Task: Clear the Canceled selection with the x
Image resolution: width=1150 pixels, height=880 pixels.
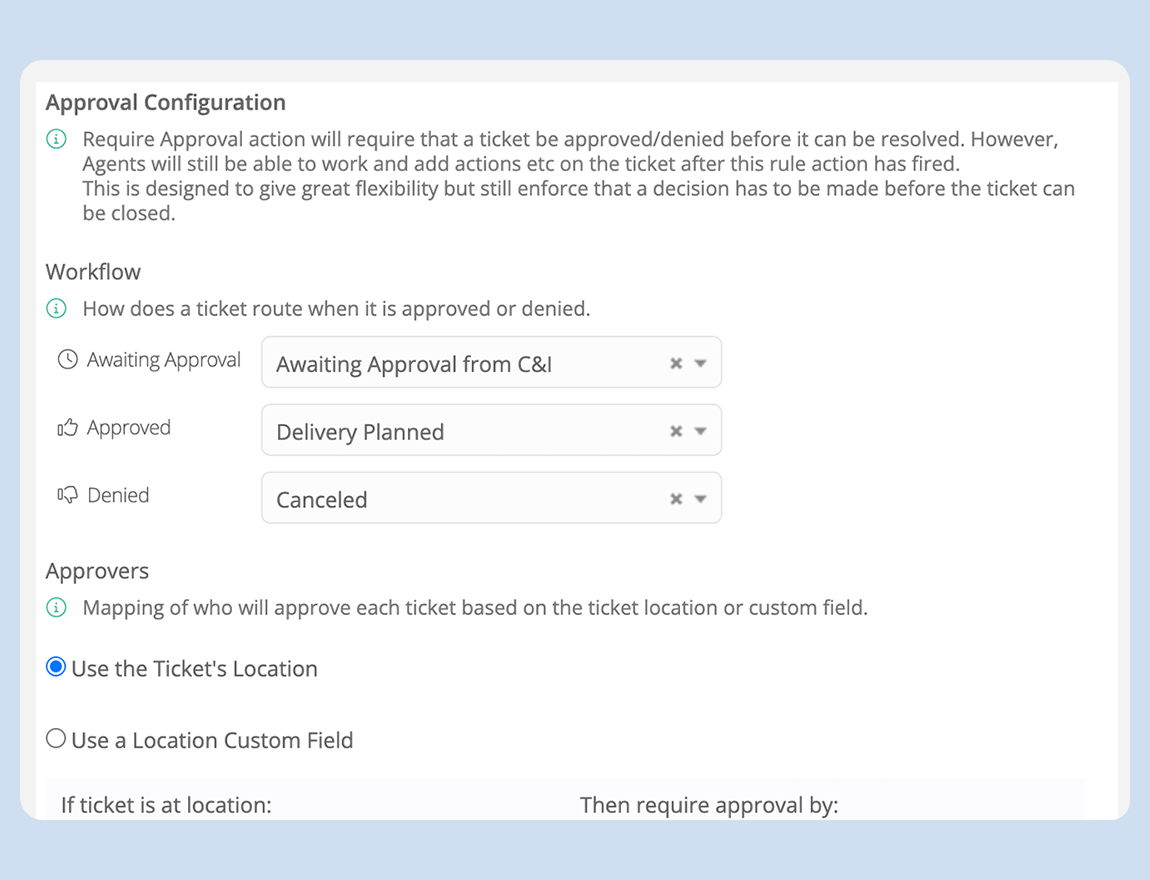Action: click(676, 499)
